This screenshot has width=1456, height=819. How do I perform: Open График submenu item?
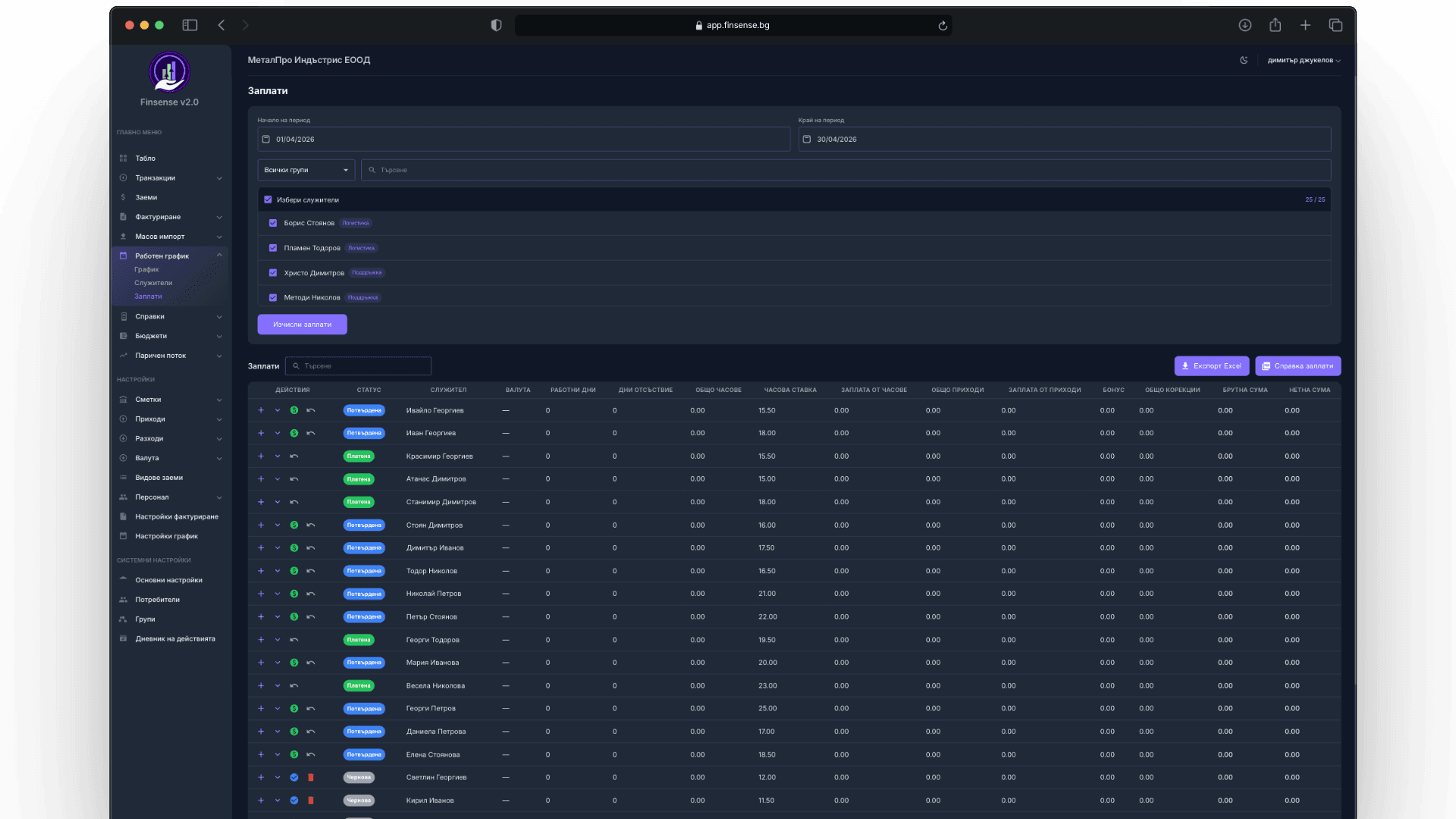tap(146, 270)
